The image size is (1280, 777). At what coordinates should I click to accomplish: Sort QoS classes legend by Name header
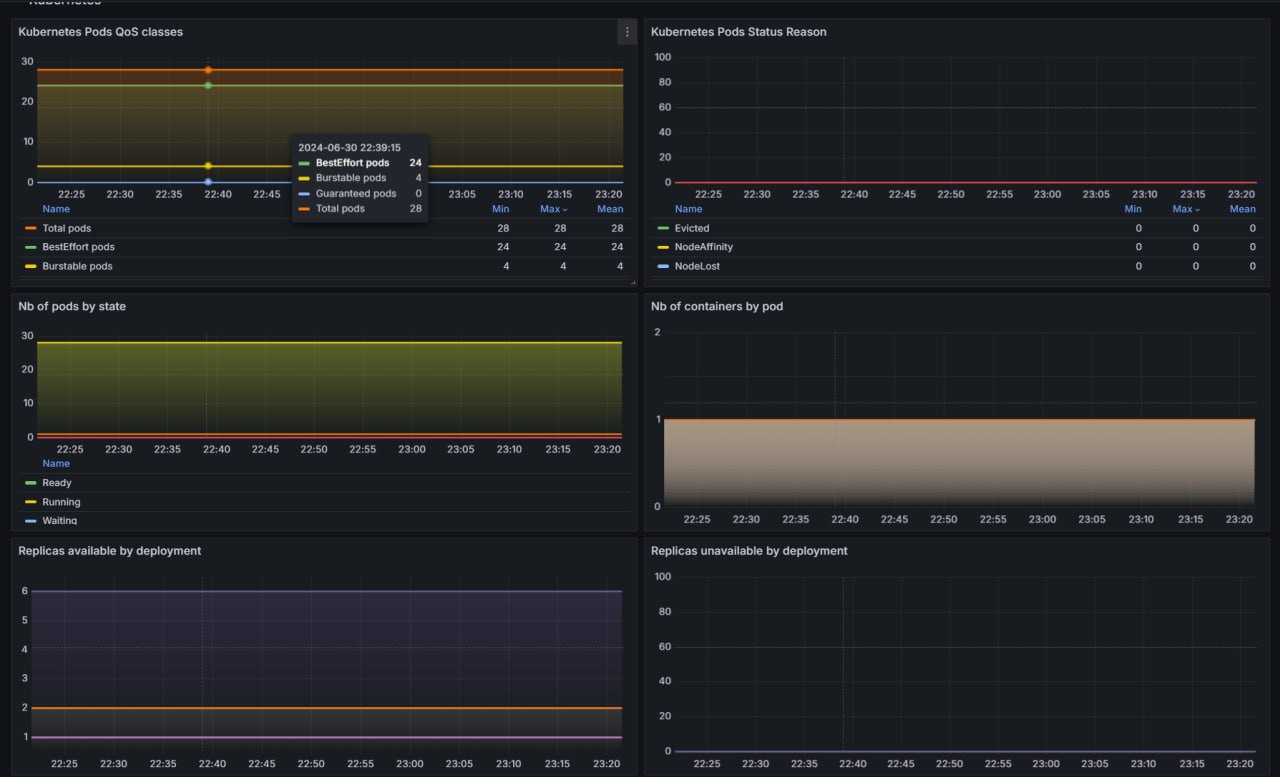[56, 209]
